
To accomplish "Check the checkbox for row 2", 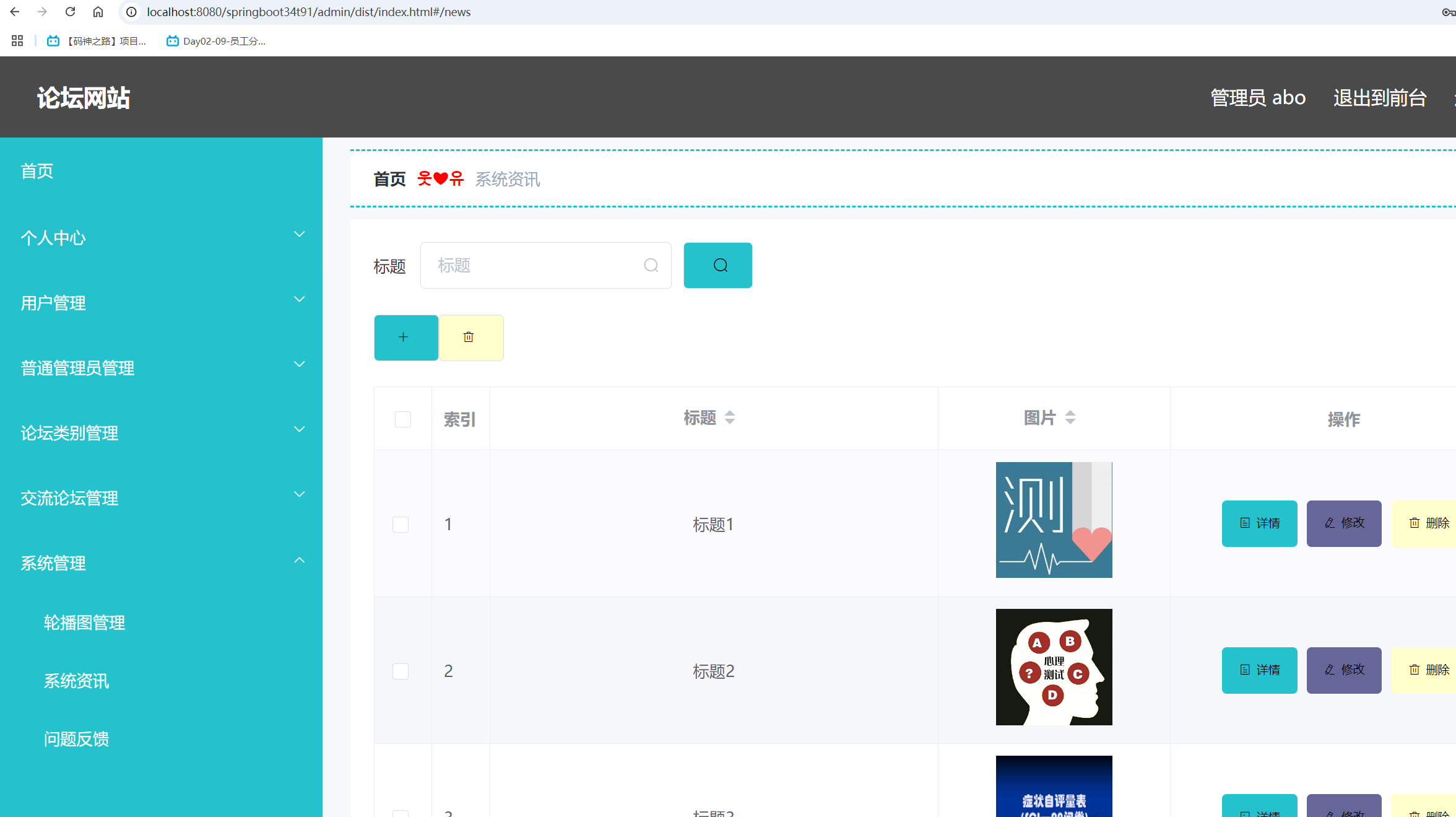I will (x=401, y=671).
